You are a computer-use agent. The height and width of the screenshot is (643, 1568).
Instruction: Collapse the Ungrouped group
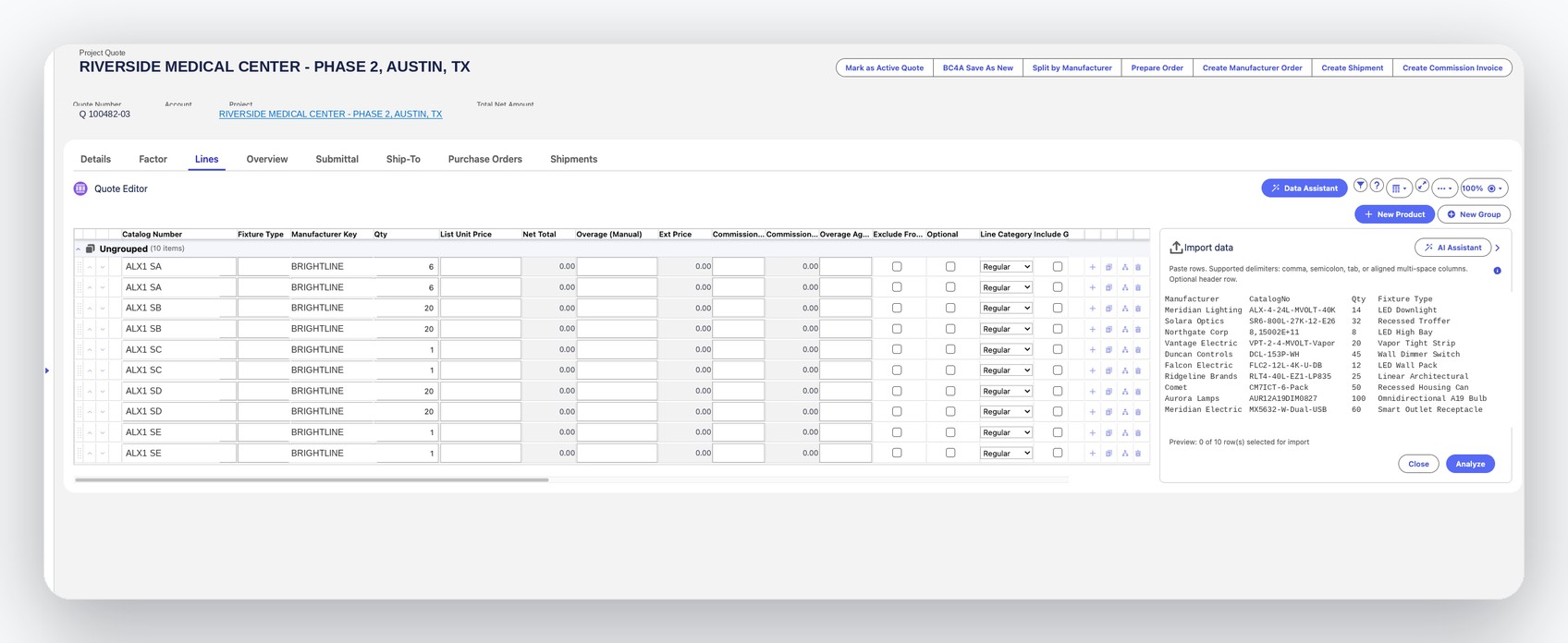78,249
